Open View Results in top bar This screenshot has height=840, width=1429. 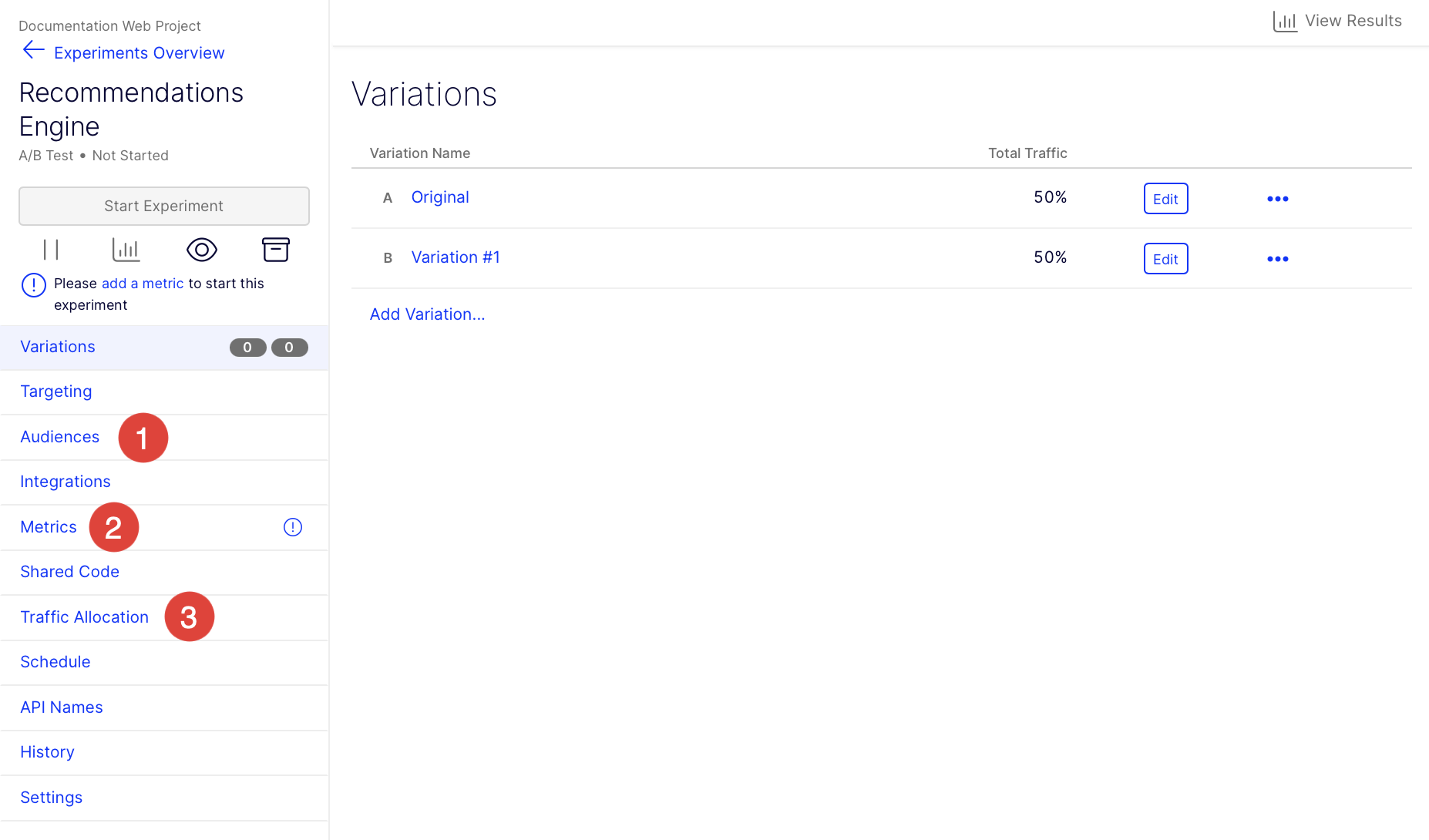click(x=1337, y=21)
